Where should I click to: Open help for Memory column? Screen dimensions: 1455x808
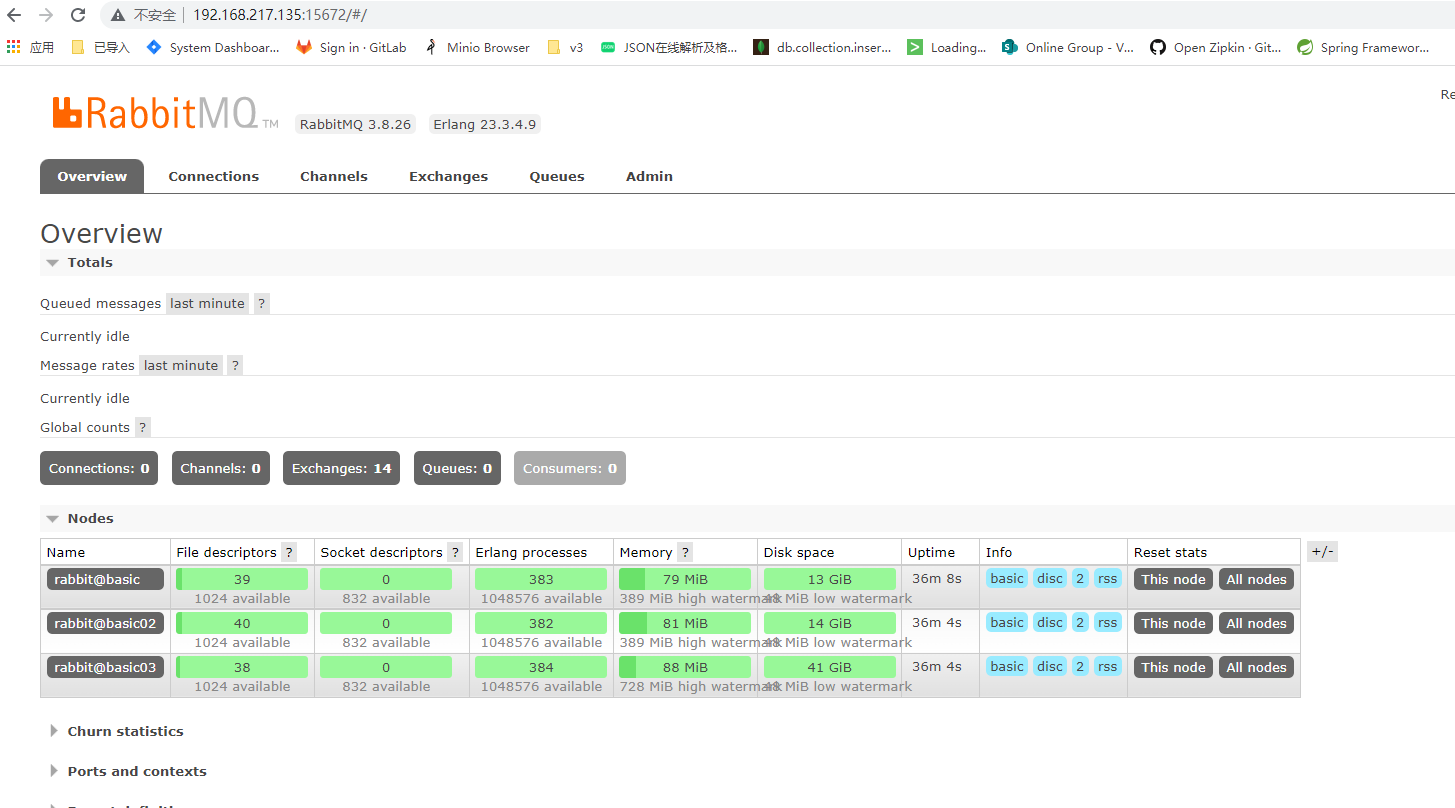pos(685,552)
